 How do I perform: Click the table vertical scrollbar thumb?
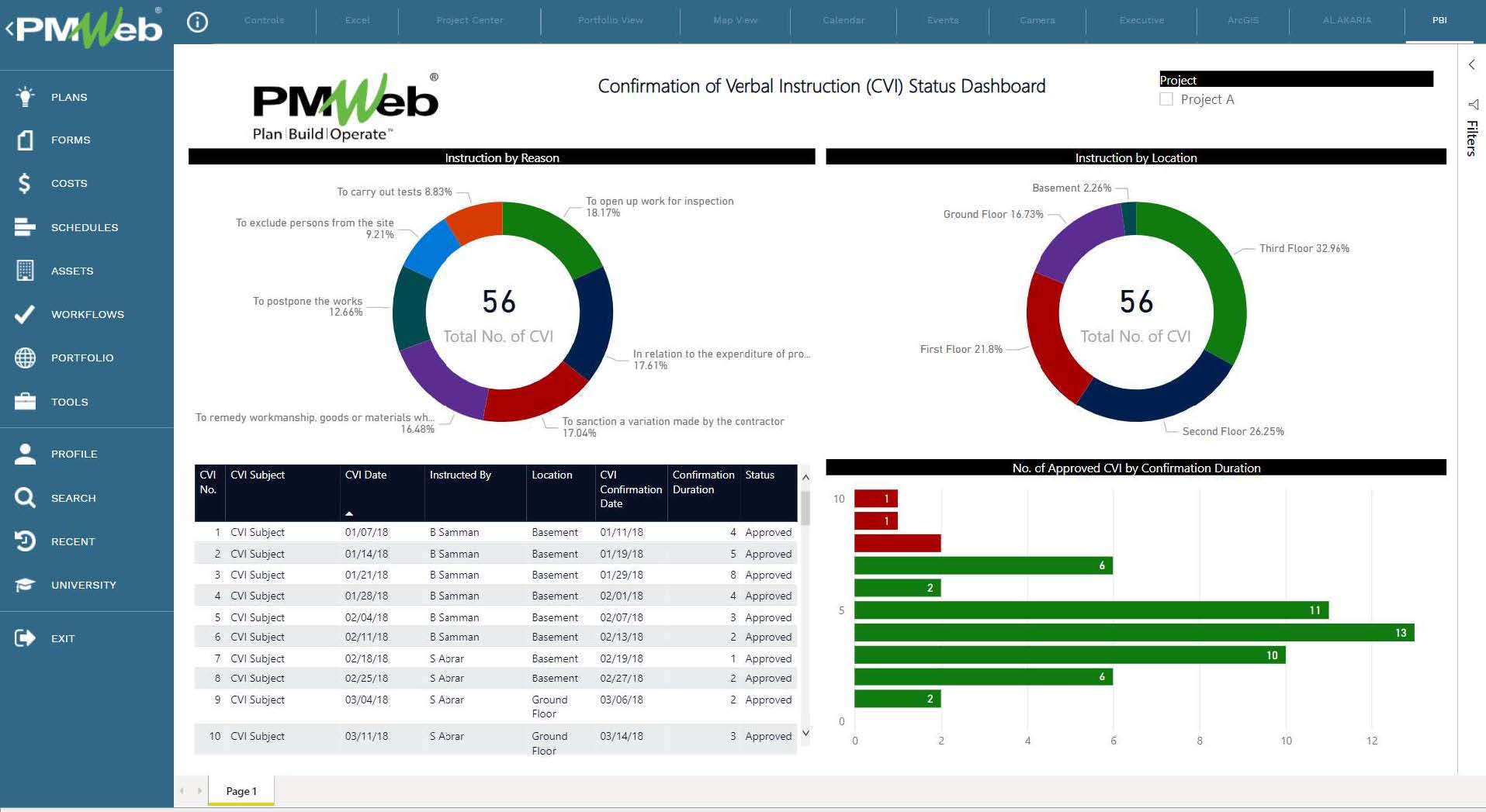coord(805,508)
